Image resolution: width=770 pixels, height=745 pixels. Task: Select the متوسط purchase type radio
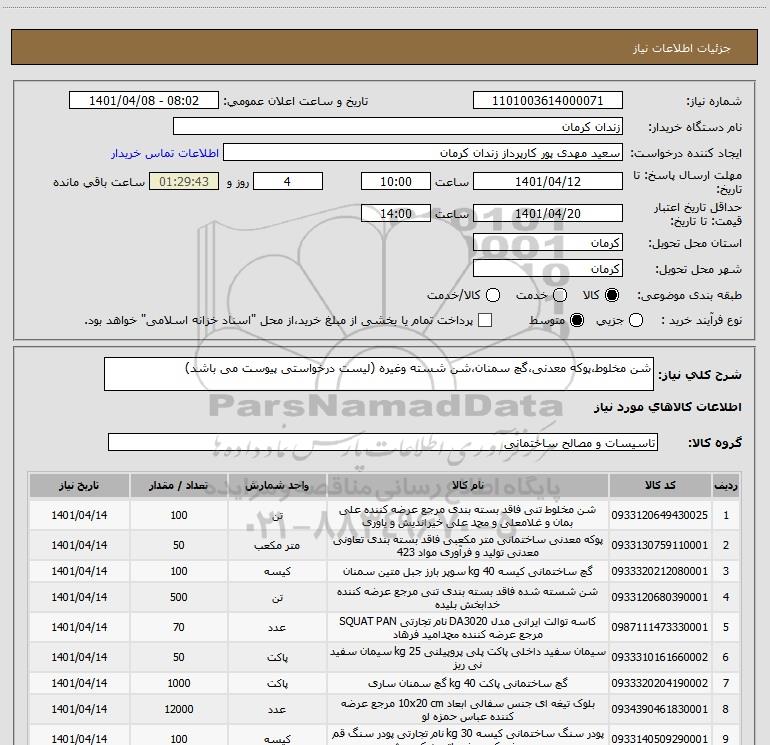pyautogui.click(x=577, y=320)
